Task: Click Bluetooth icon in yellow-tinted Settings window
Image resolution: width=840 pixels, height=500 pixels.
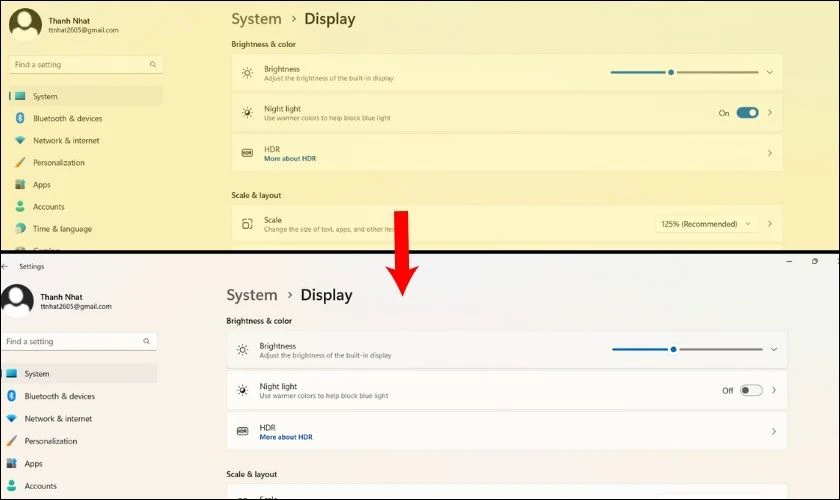Action: [x=20, y=118]
